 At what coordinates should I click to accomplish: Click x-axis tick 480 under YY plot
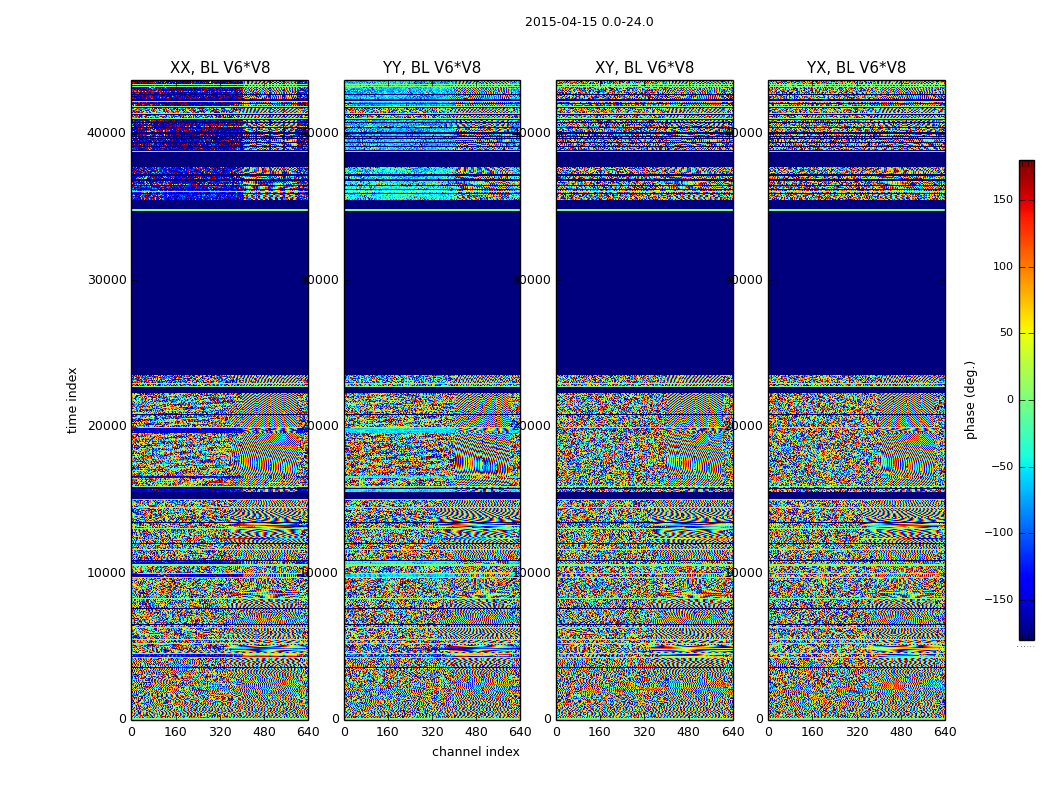pos(476,732)
